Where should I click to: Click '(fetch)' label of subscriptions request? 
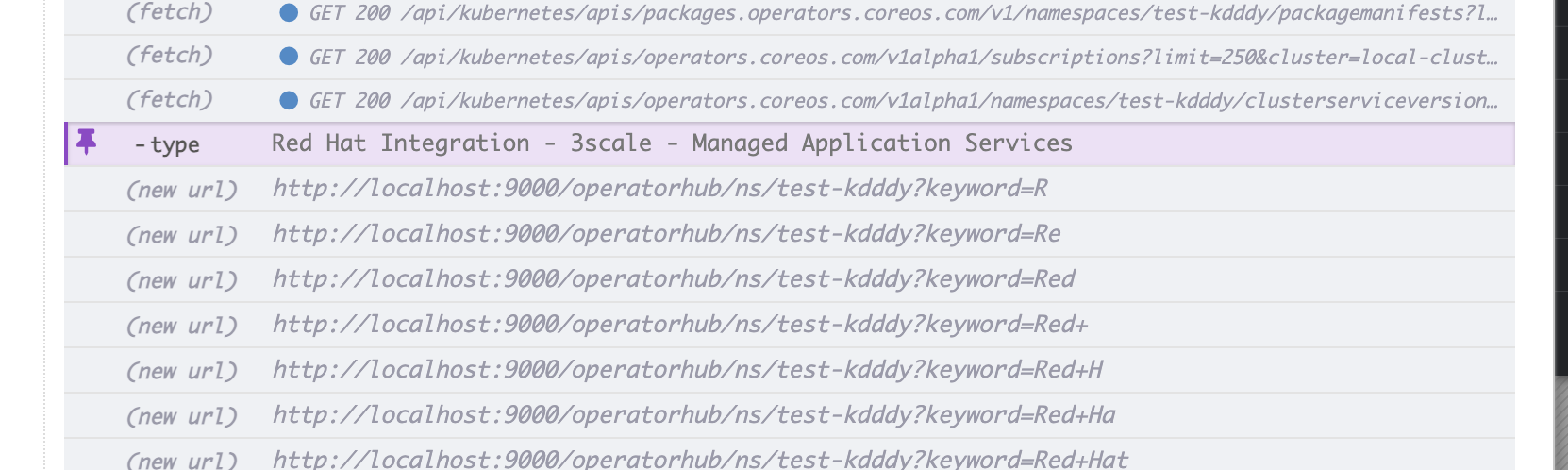coord(170,56)
